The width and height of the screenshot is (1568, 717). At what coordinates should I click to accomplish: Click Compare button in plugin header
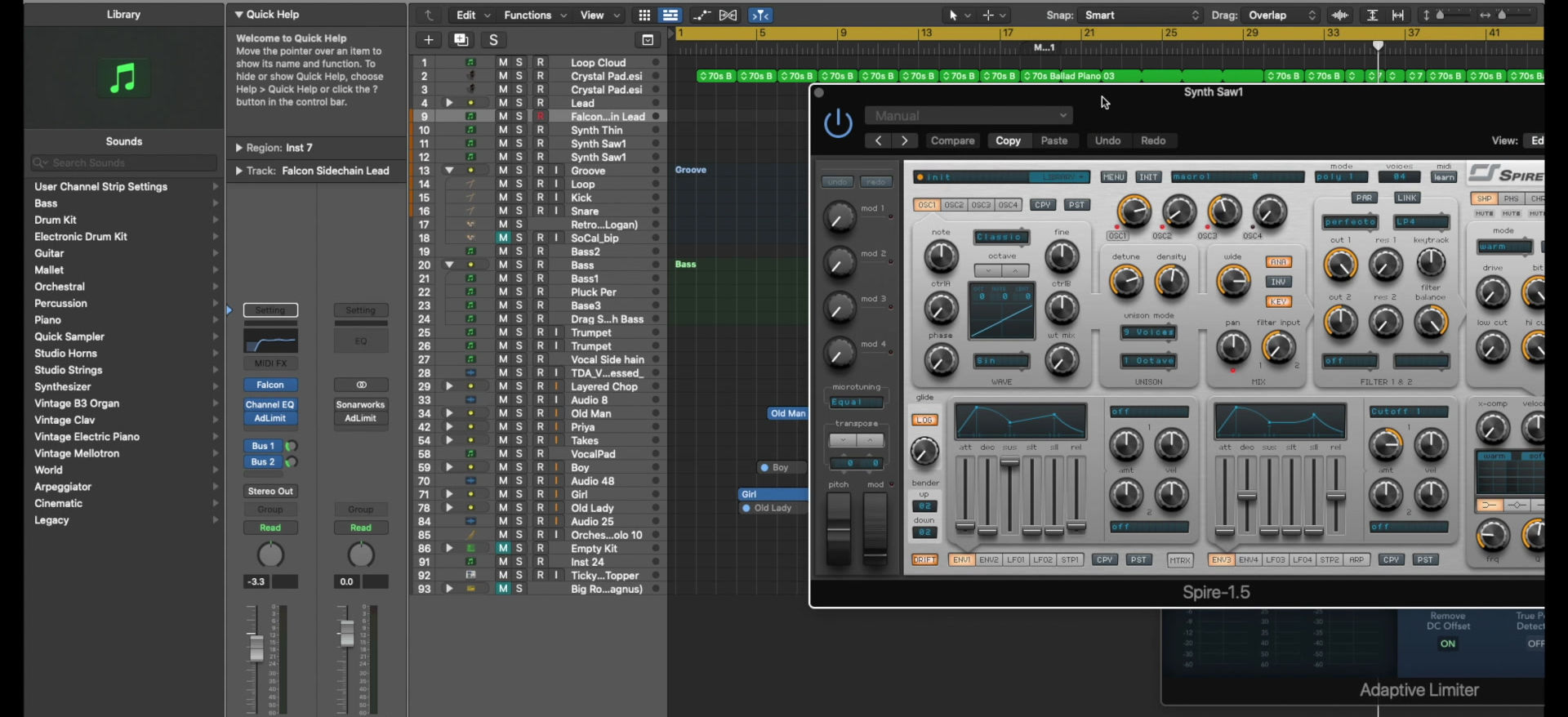(x=952, y=140)
